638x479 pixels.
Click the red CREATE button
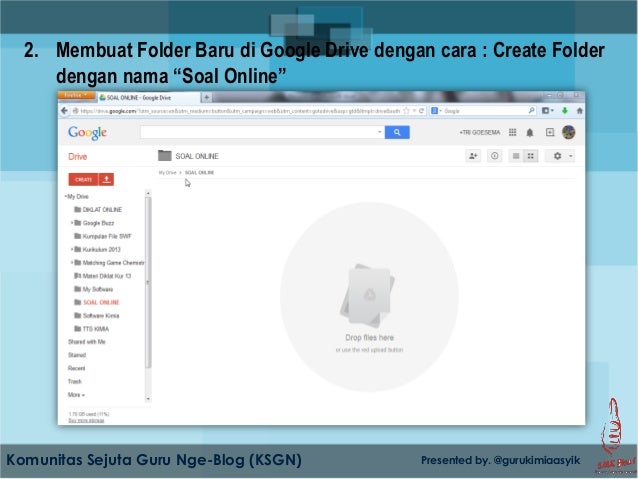point(83,179)
